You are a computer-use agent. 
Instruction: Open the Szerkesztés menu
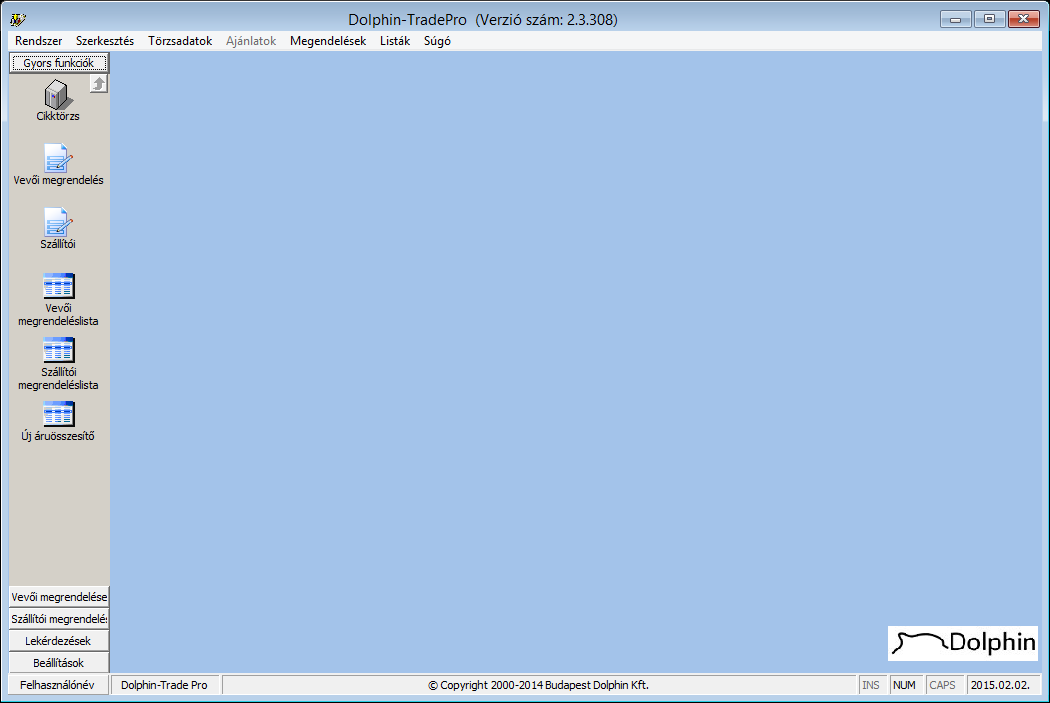(x=105, y=41)
